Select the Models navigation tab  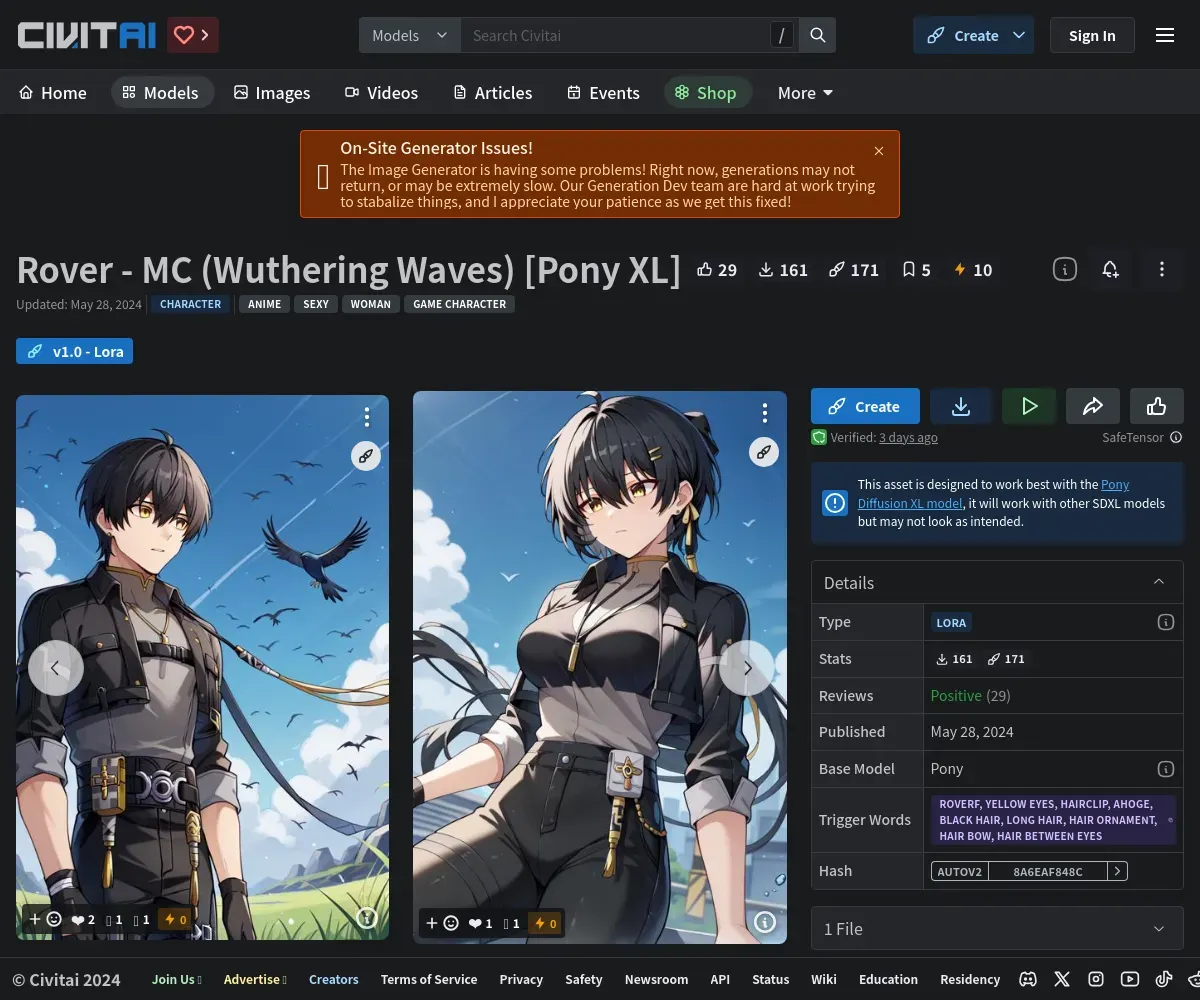tap(161, 93)
